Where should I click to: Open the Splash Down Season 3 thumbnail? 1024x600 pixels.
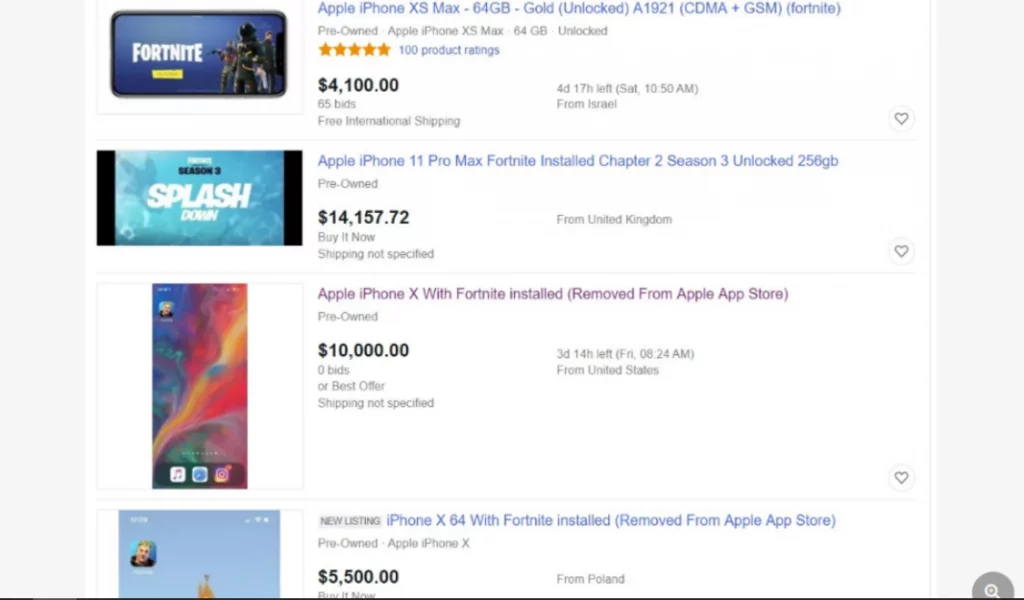(x=199, y=198)
